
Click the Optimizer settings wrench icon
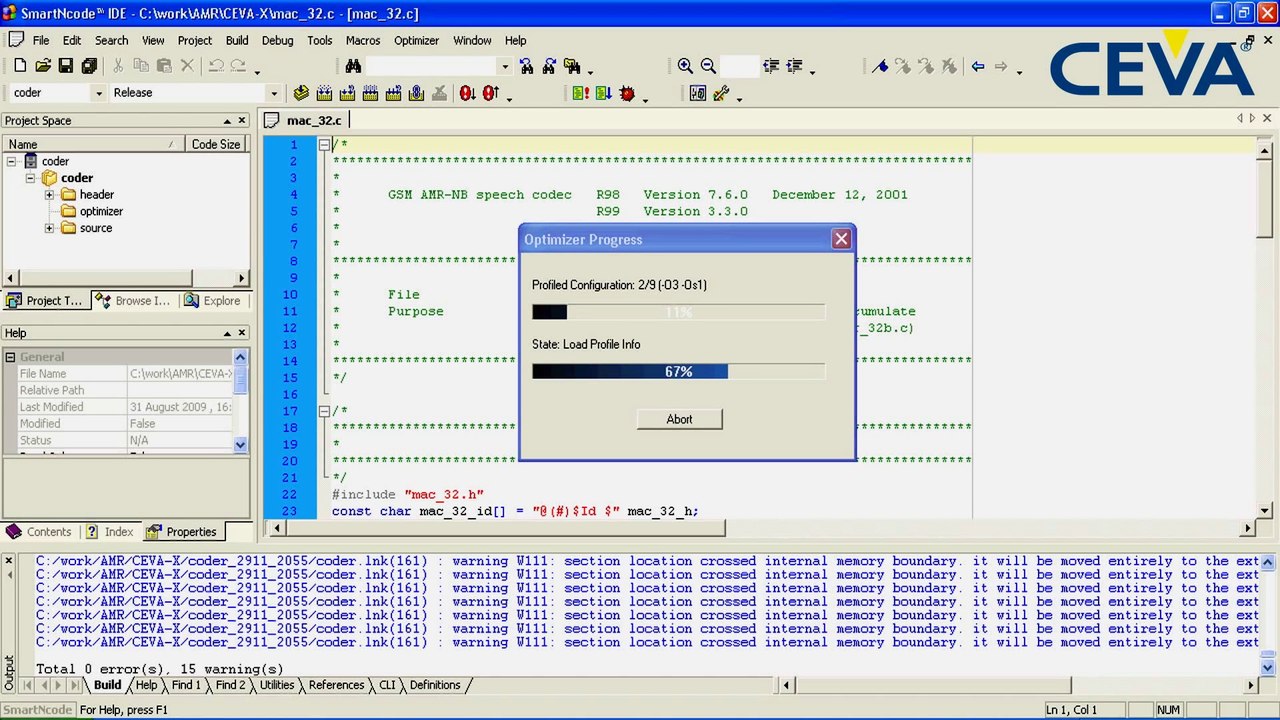point(721,93)
